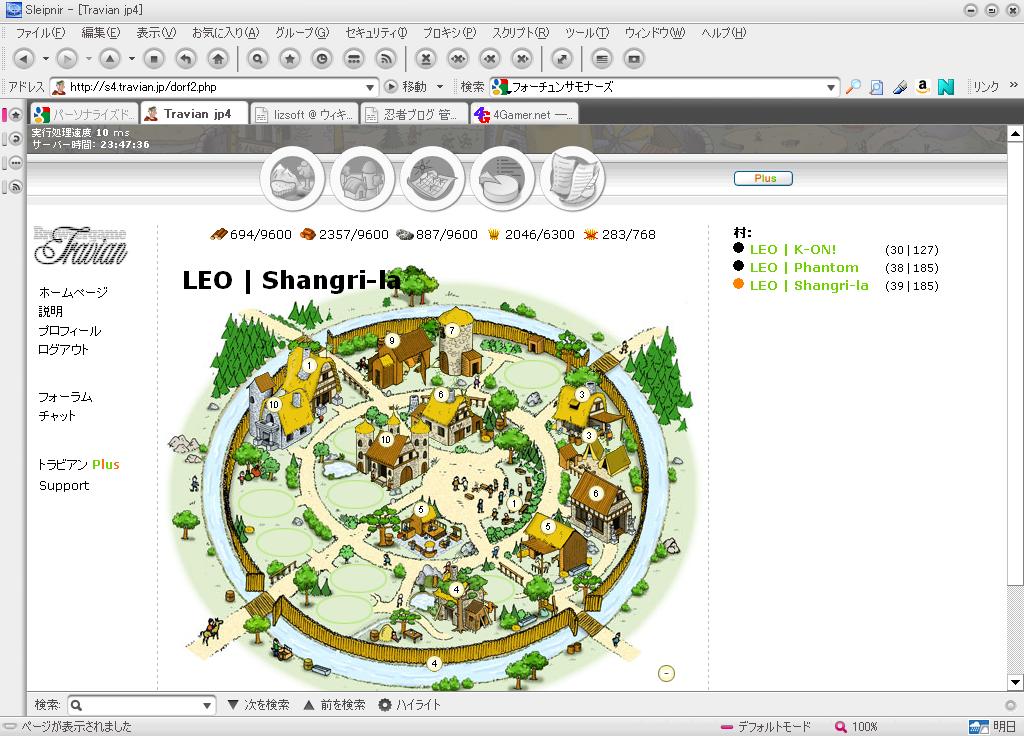Open the プロフィール link in the sidebar
The image size is (1024, 736).
(69, 330)
